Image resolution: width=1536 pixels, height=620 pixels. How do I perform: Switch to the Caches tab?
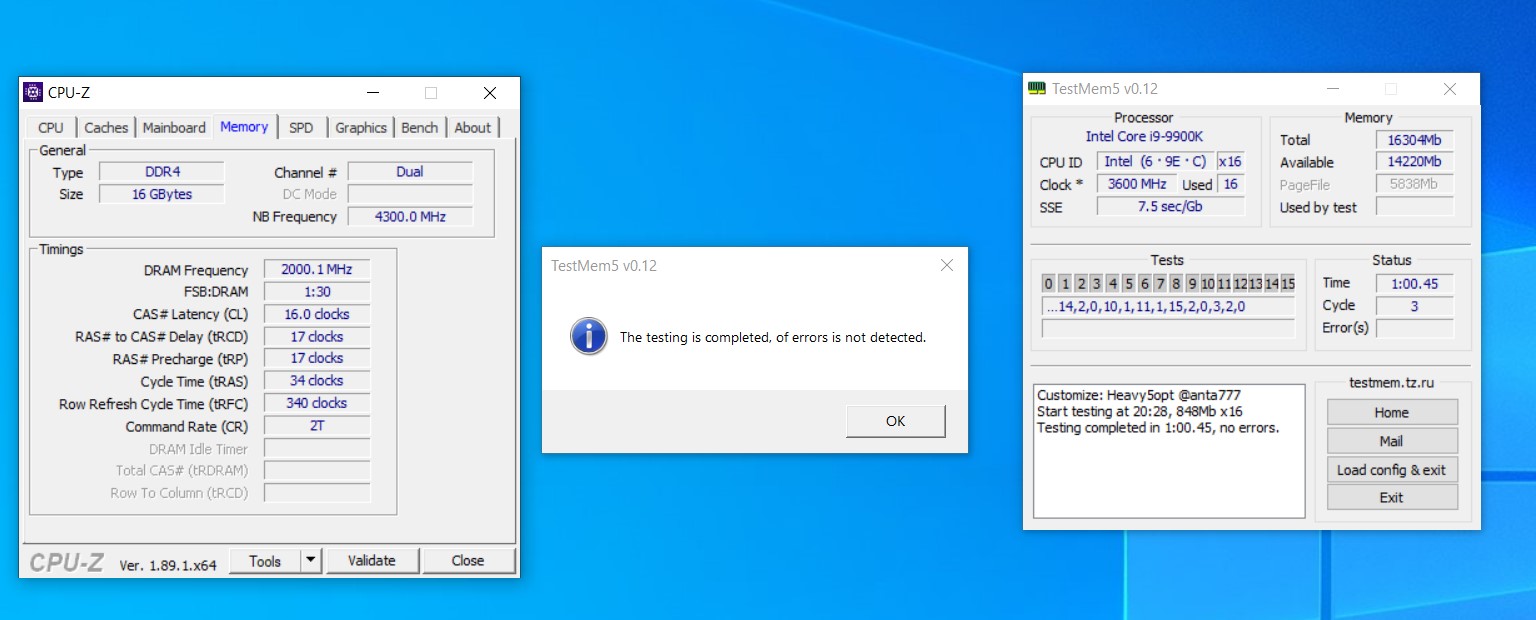[x=106, y=127]
